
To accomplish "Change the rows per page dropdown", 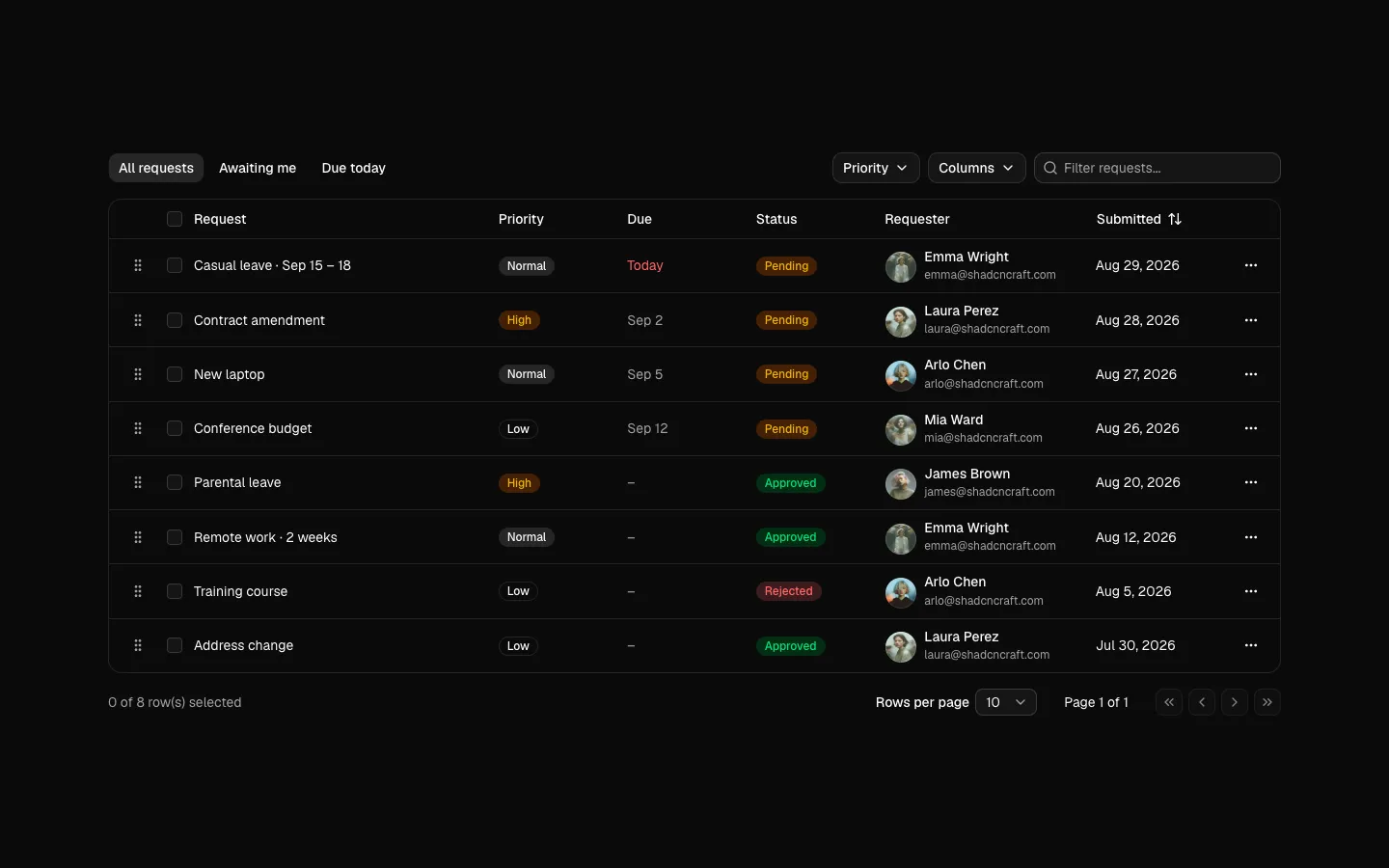I will (1006, 702).
